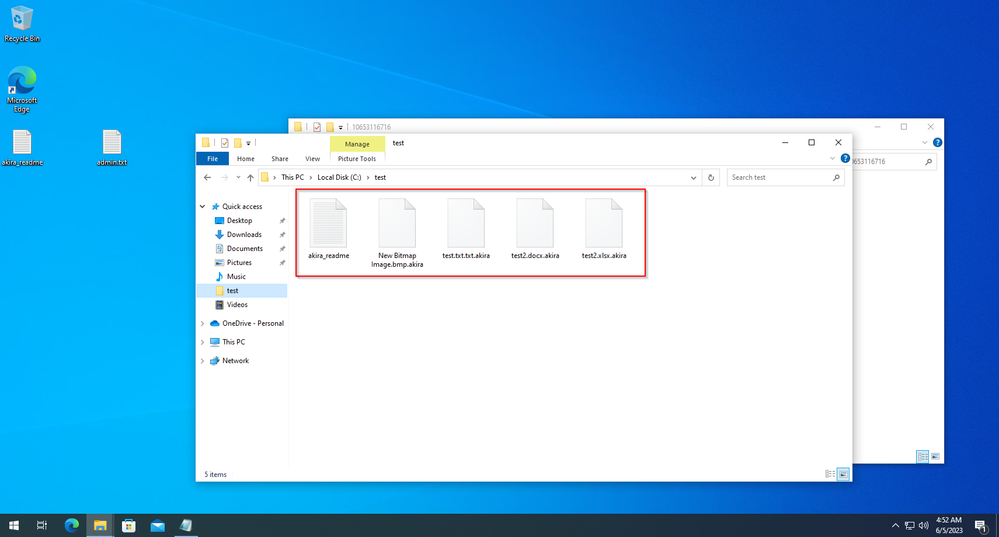The height and width of the screenshot is (537, 999).
Task: Open Windows Start menu
Action: 13,526
